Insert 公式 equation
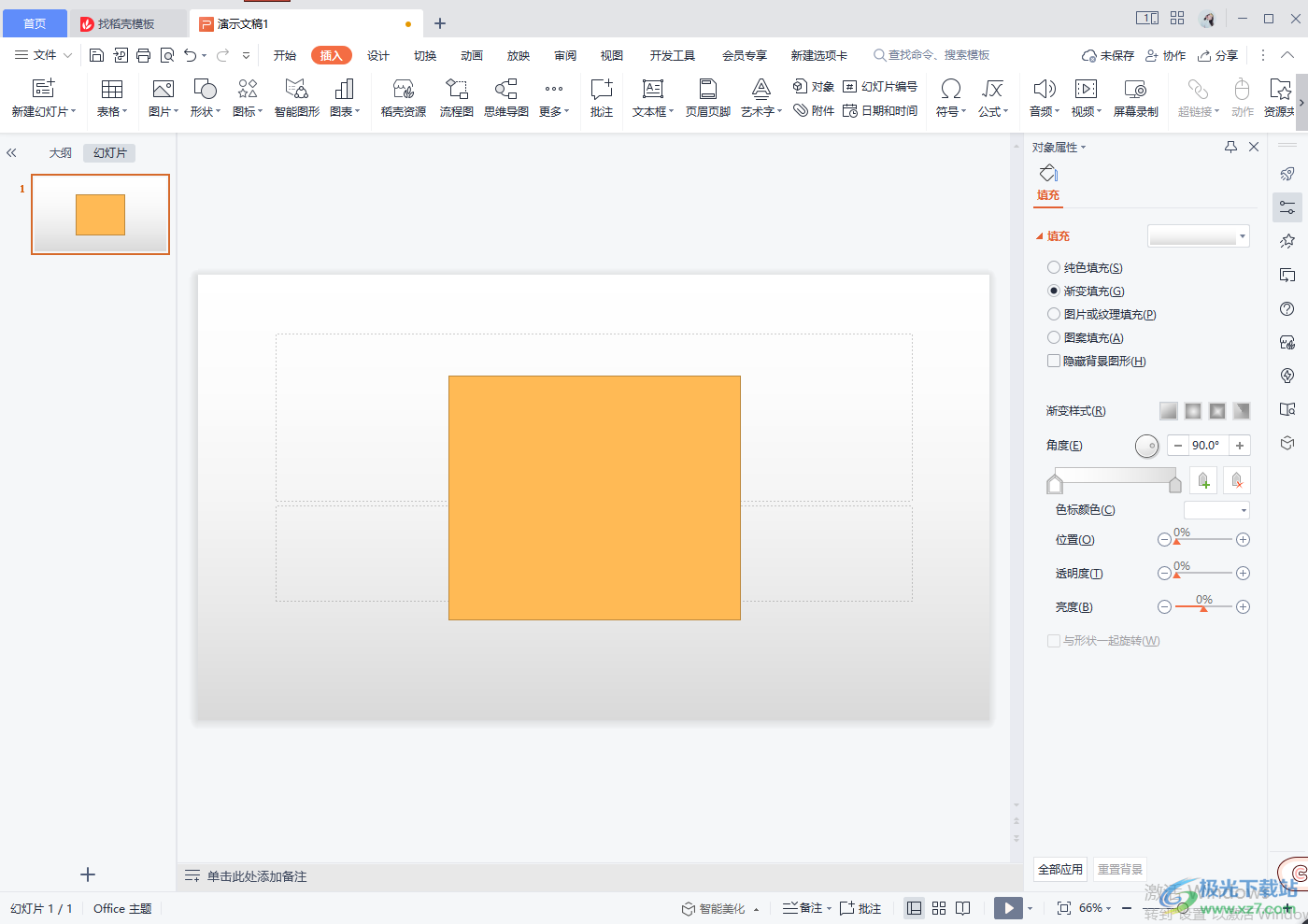This screenshot has height=924, width=1308. pyautogui.click(x=992, y=98)
